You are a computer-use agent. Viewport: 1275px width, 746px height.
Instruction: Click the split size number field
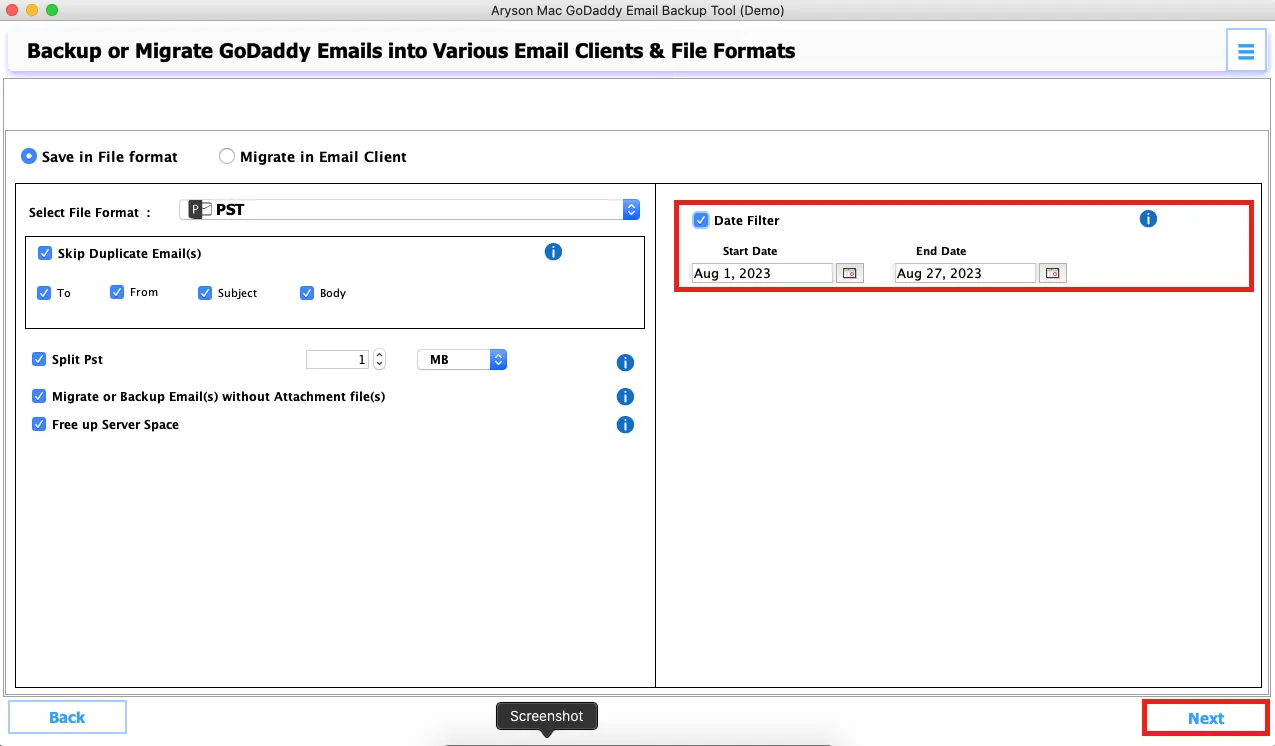coord(338,360)
